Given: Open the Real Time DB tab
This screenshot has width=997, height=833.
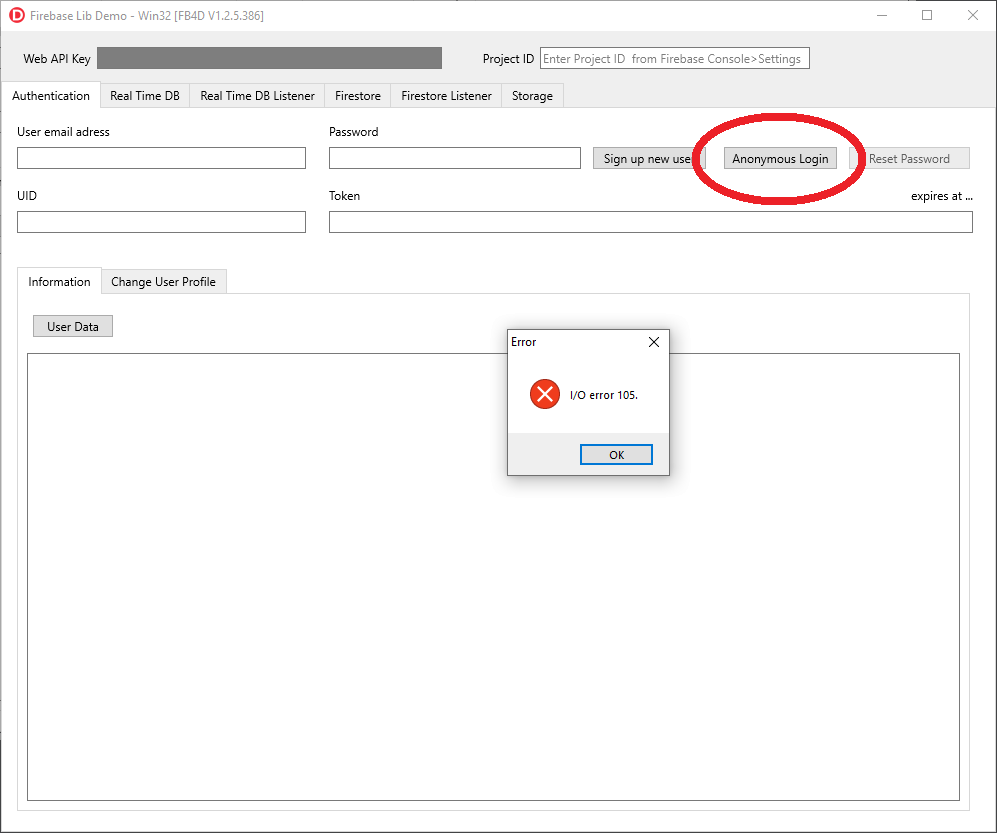Looking at the screenshot, I should point(145,95).
